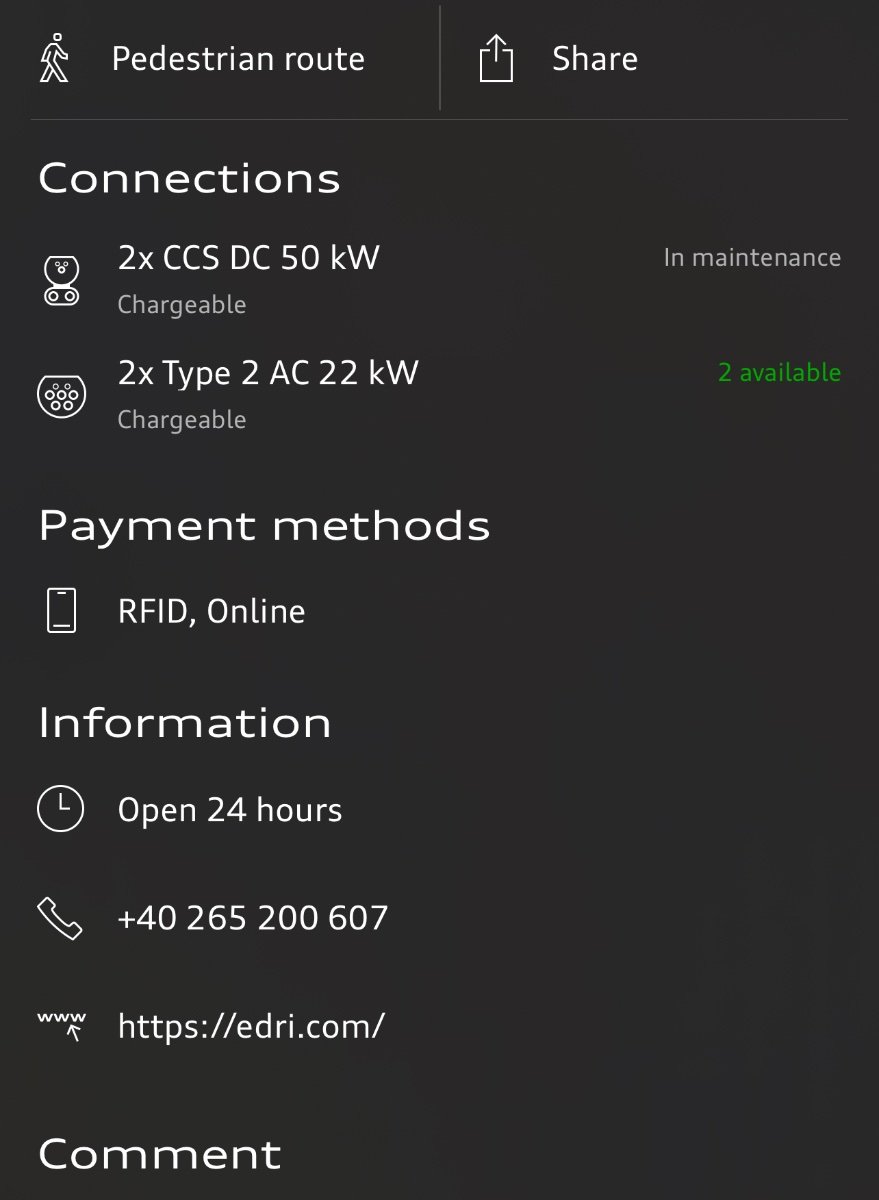The height and width of the screenshot is (1200, 879).
Task: Choose Share label text
Action: tap(595, 59)
